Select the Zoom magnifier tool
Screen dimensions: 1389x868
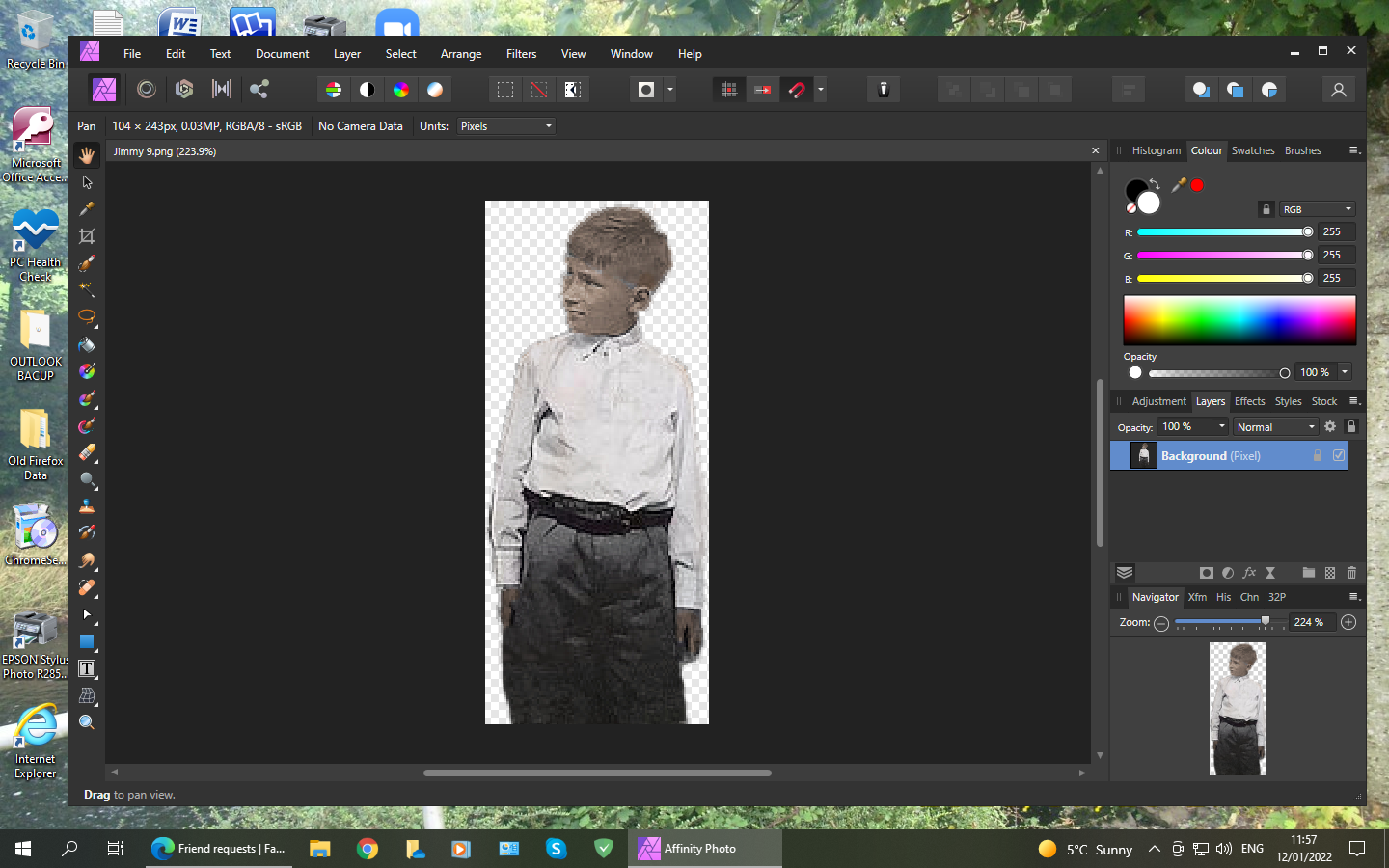tap(87, 722)
